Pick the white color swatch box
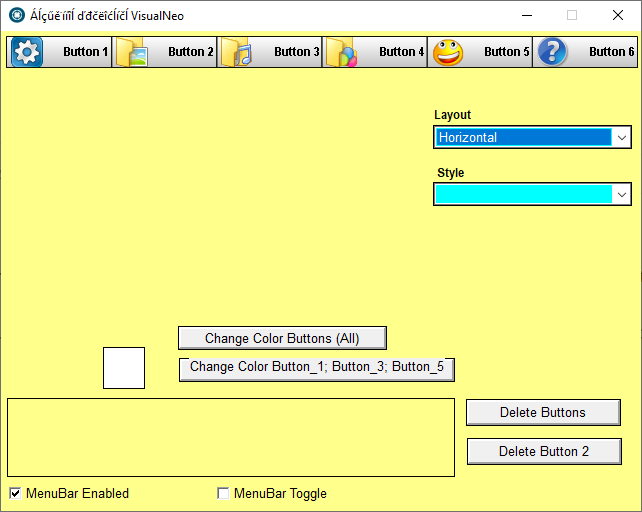Image resolution: width=642 pixels, height=512 pixels. click(124, 368)
